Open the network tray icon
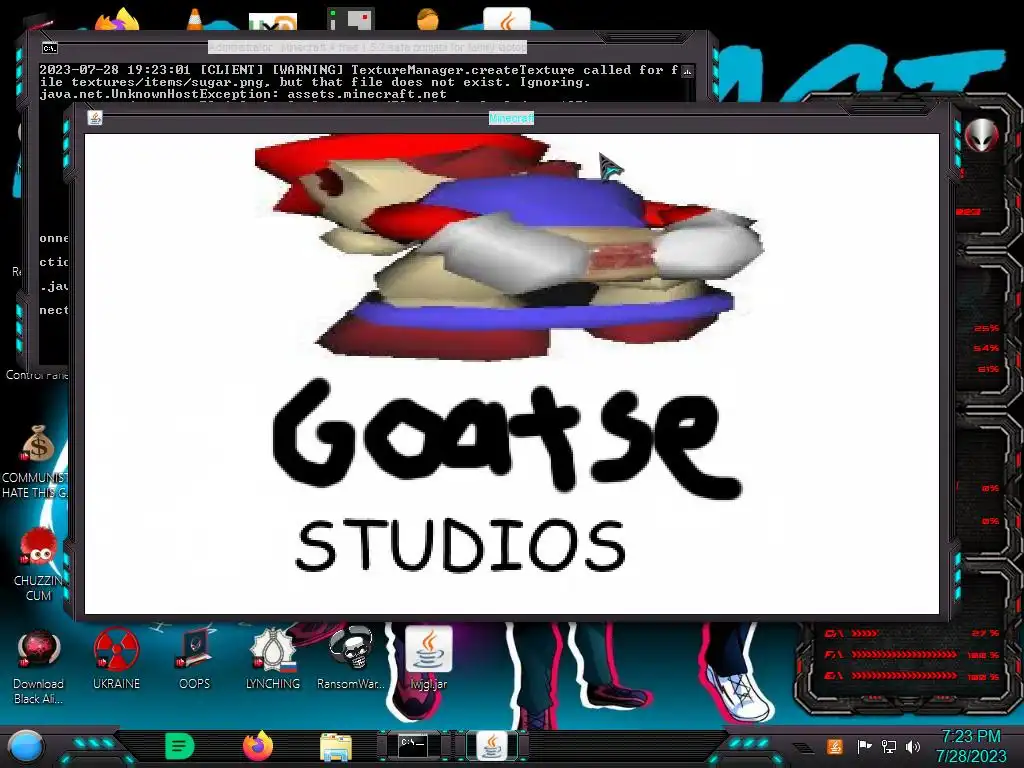The image size is (1024, 768). pos(888,746)
